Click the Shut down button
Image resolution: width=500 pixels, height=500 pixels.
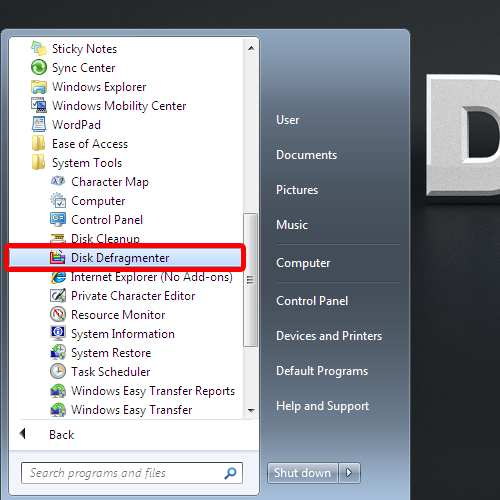pos(302,473)
